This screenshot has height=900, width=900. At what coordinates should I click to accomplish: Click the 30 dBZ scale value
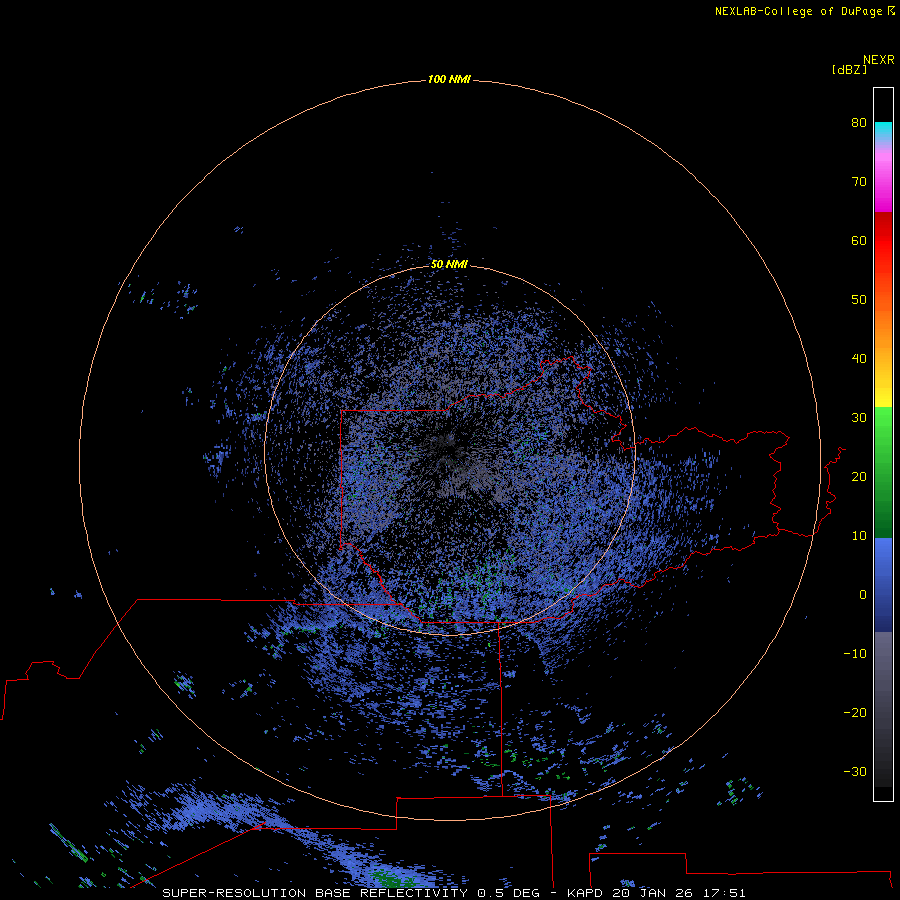(x=859, y=418)
